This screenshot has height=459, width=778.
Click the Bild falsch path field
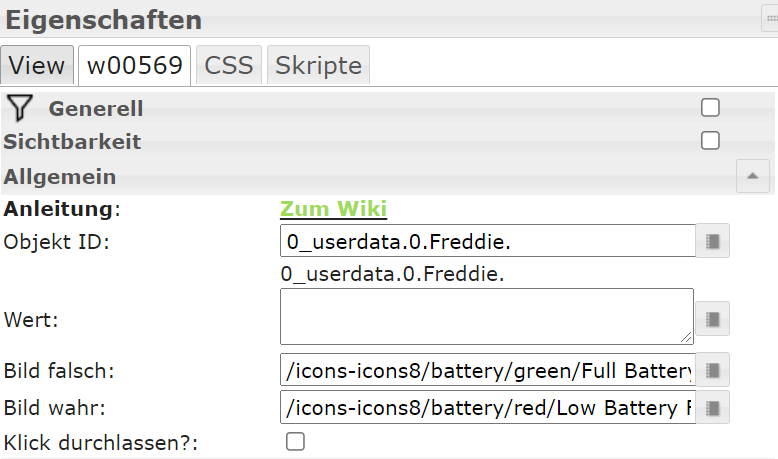pyautogui.click(x=487, y=371)
